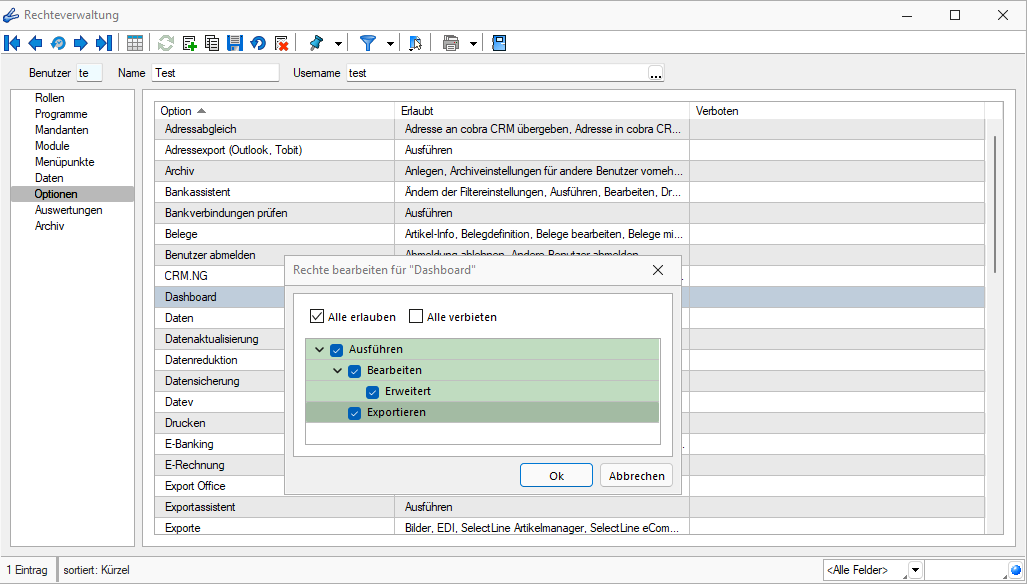Click the 'Name' input field

[215, 73]
